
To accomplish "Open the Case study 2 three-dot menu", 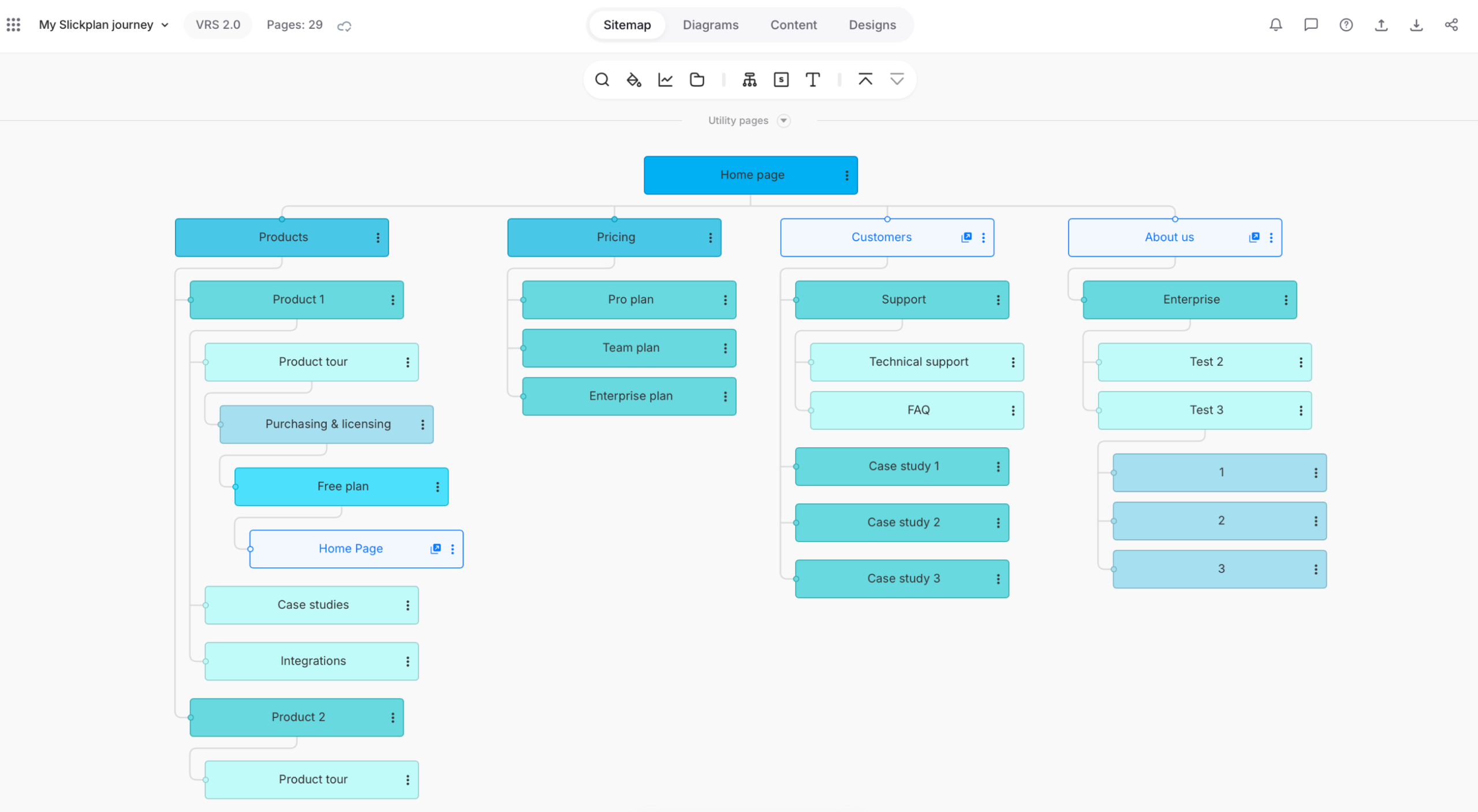I will coord(998,523).
